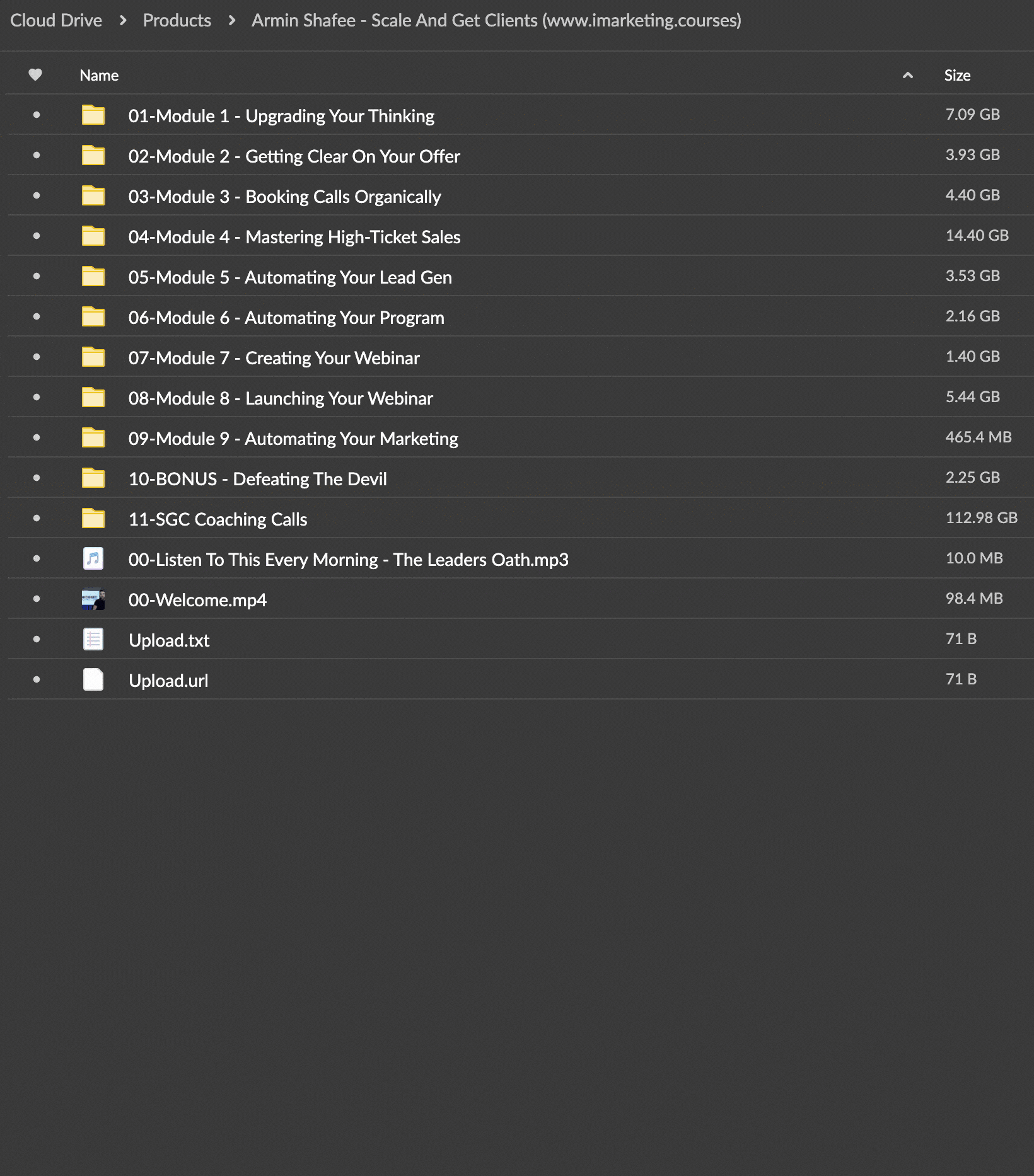
Task: Select 00-Listen To This Every Morning mp3 name
Action: point(349,560)
